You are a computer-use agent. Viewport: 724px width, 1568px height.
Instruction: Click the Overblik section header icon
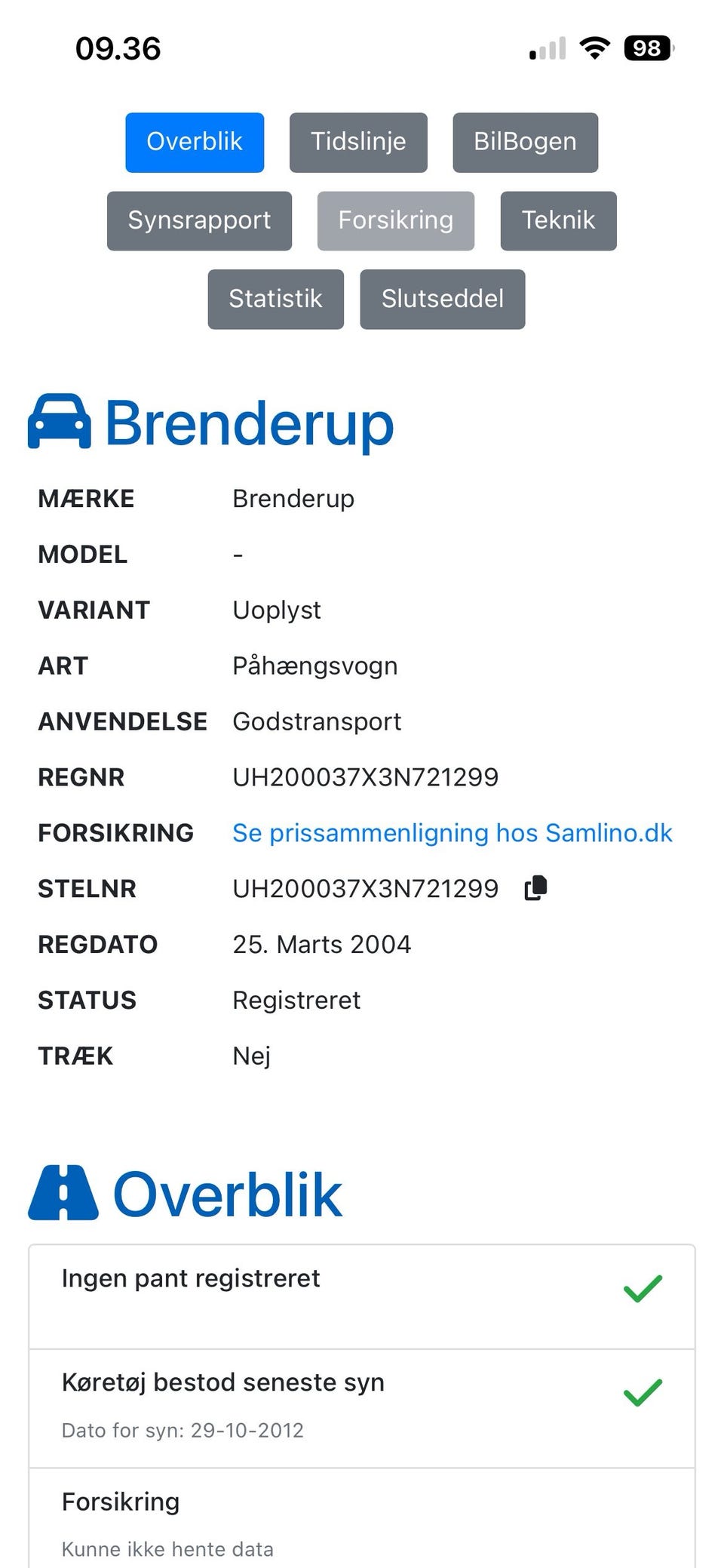pos(64,1190)
